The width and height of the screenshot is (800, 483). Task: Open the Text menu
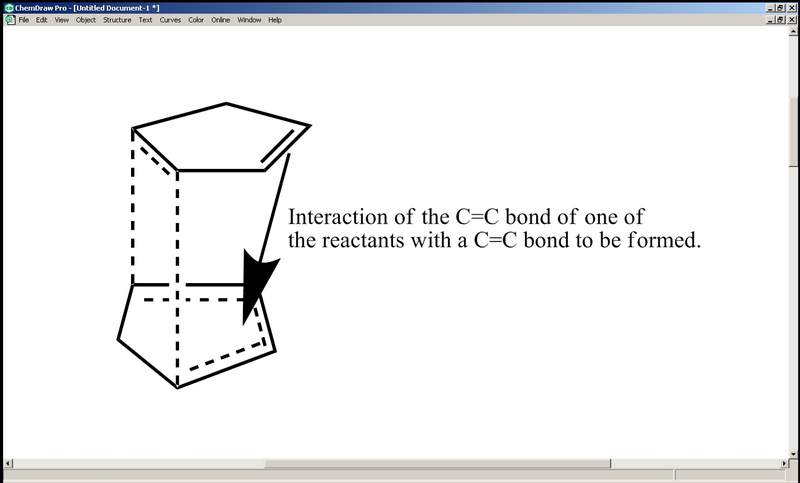145,20
